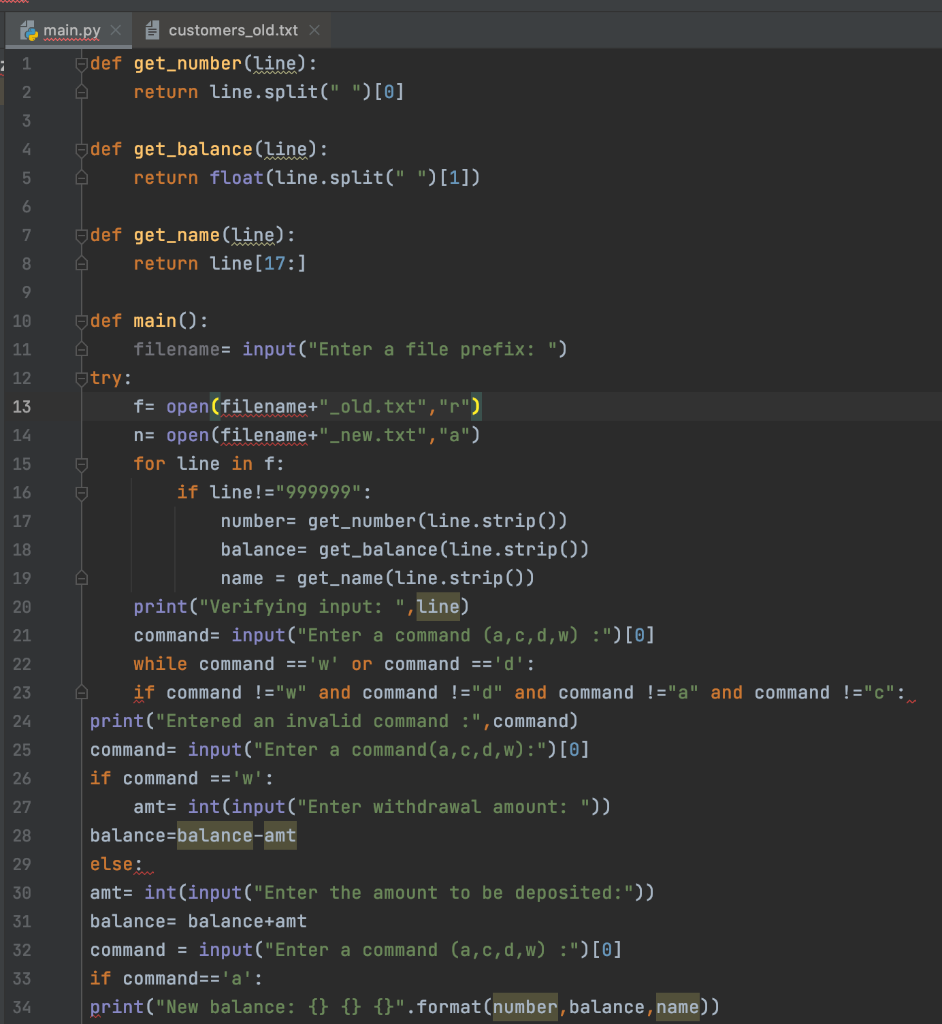Click "Enter the amount to be deposited:" string
The image size is (942, 1024).
443,893
